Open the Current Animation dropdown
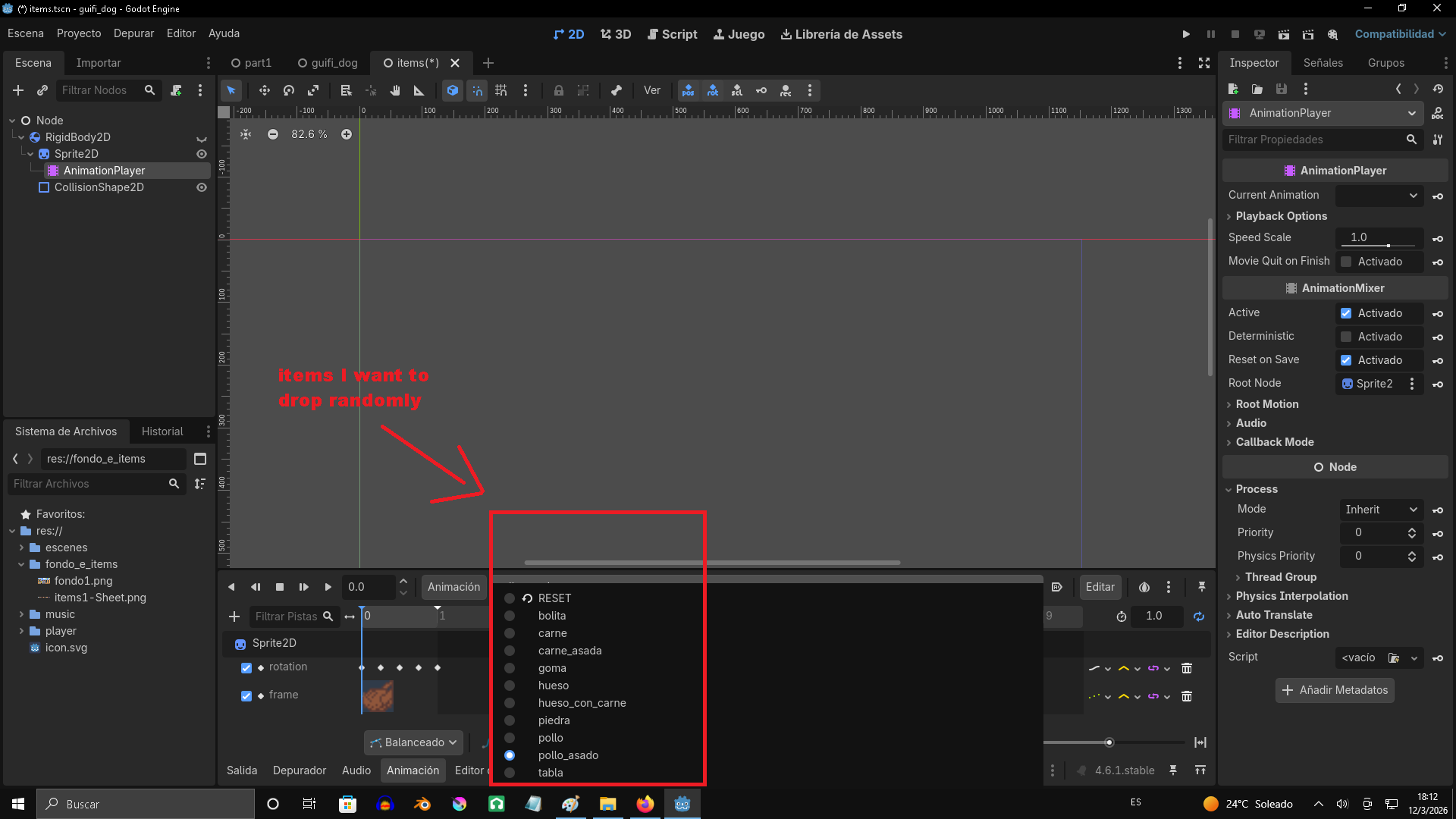The width and height of the screenshot is (1456, 819). pos(1379,196)
